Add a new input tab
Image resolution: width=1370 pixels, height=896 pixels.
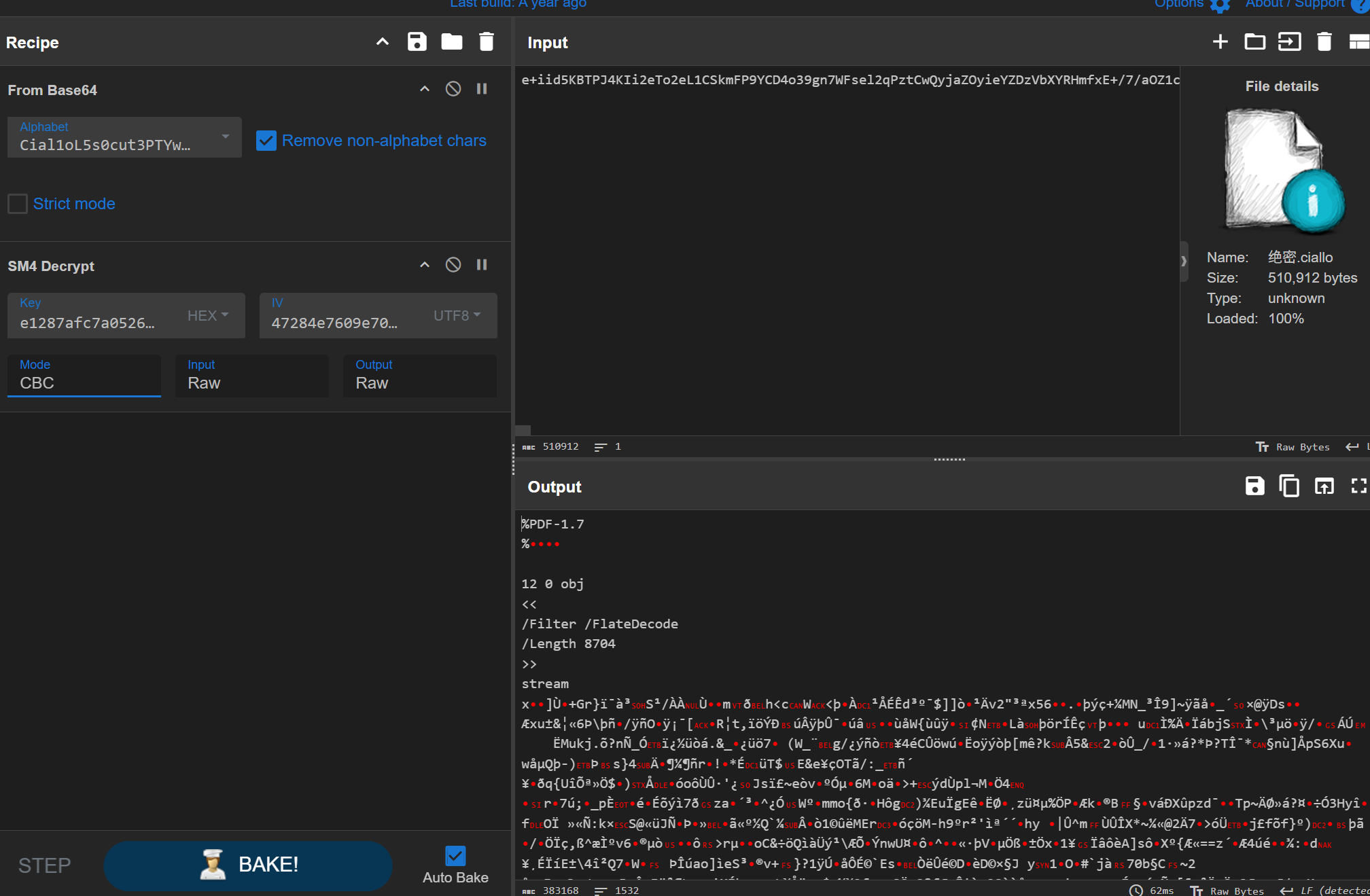click(1220, 42)
